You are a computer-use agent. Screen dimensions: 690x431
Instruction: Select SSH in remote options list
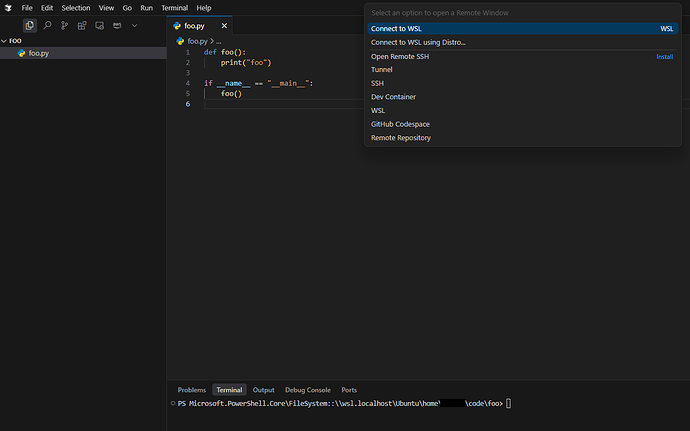click(522, 83)
